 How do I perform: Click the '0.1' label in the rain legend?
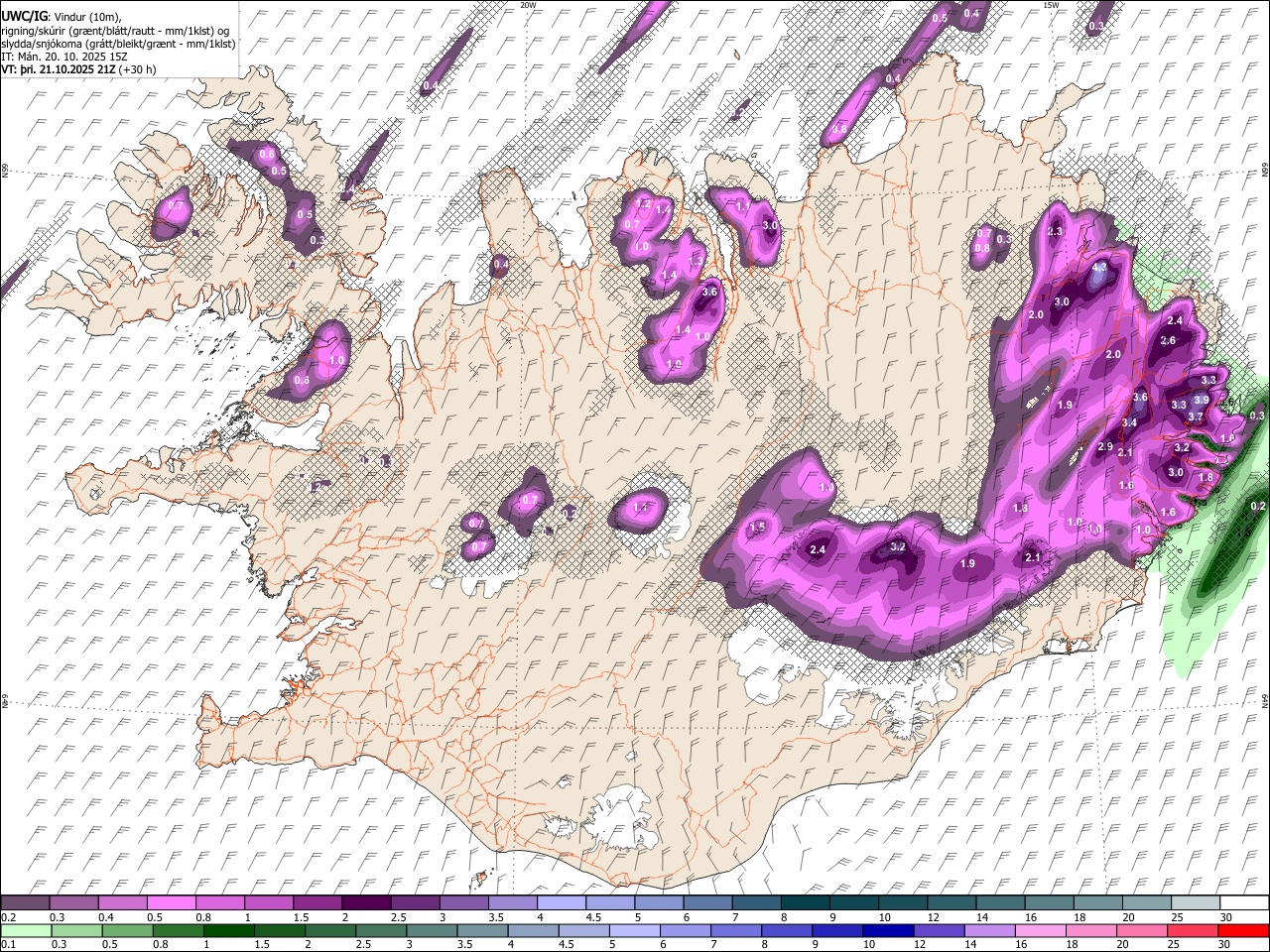pyautogui.click(x=9, y=944)
